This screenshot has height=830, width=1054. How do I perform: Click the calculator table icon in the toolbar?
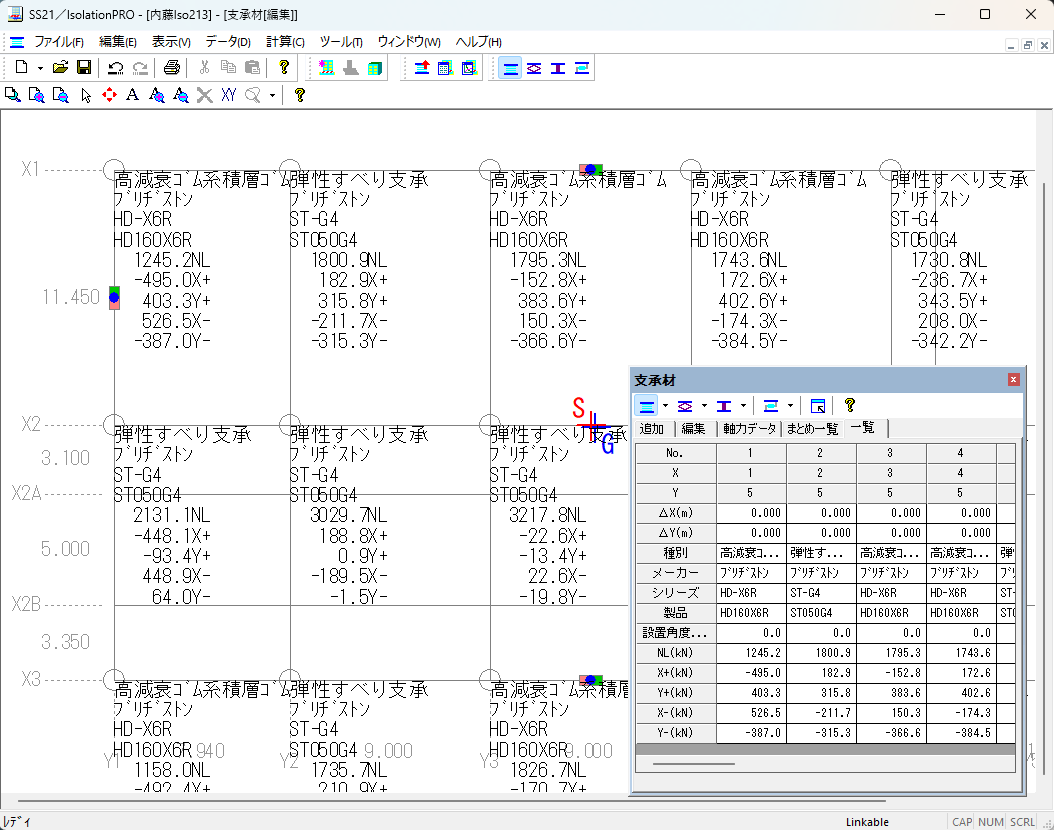click(x=445, y=67)
